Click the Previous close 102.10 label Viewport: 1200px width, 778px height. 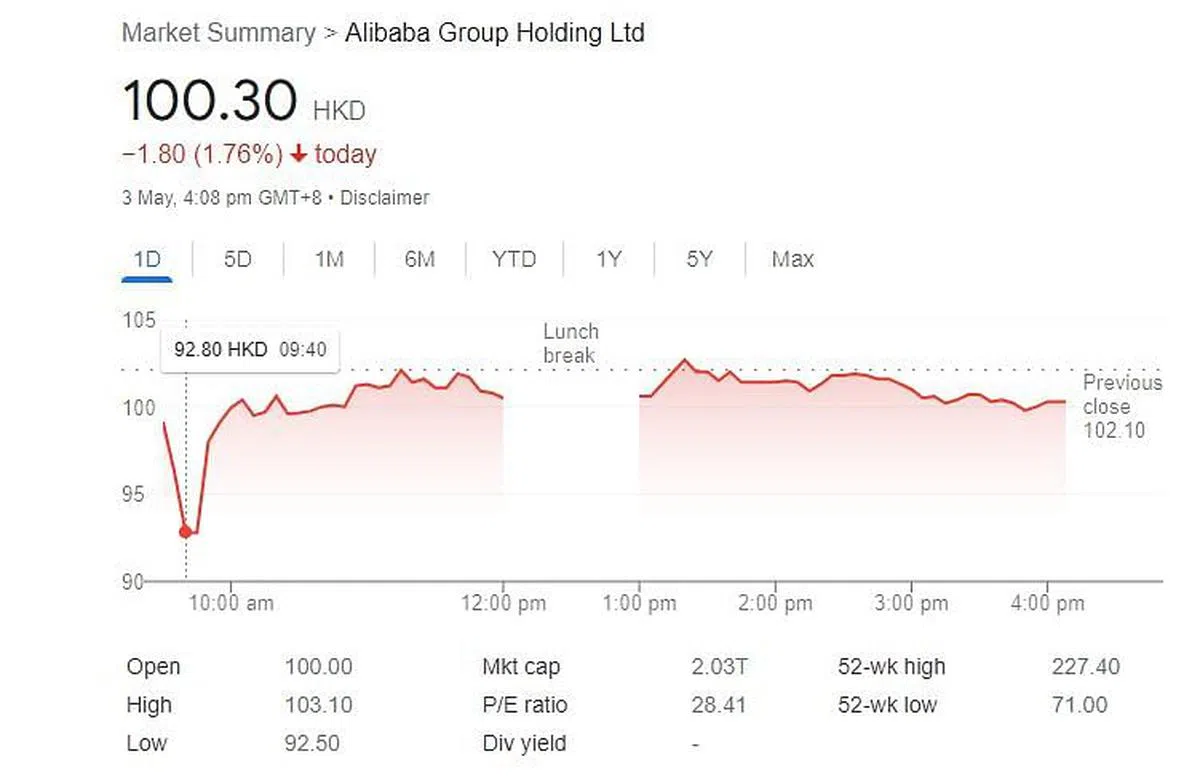pyautogui.click(x=1121, y=406)
